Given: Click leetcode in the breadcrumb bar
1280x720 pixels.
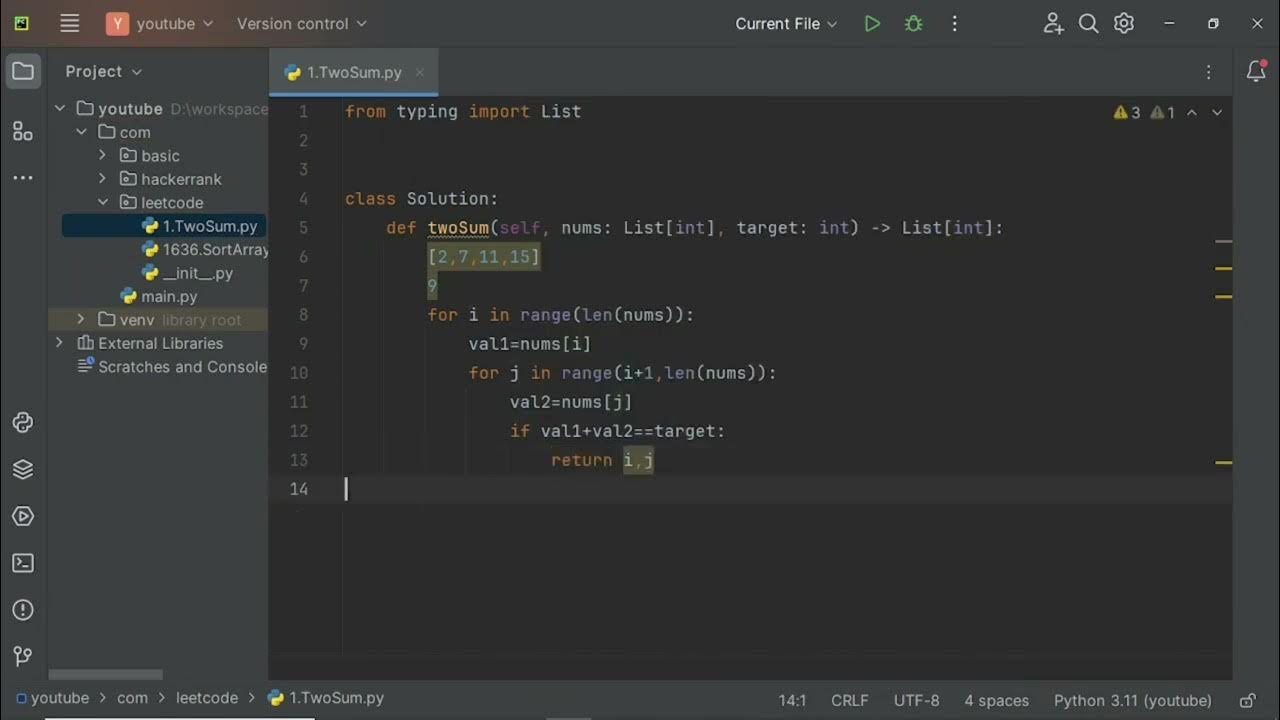Looking at the screenshot, I should pos(207,699).
